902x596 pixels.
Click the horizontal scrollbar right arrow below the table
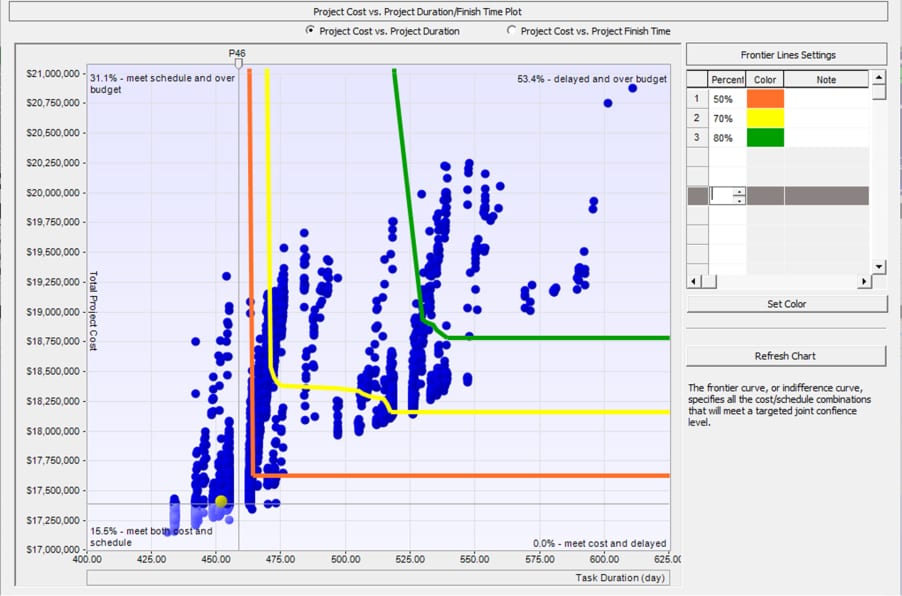point(864,281)
